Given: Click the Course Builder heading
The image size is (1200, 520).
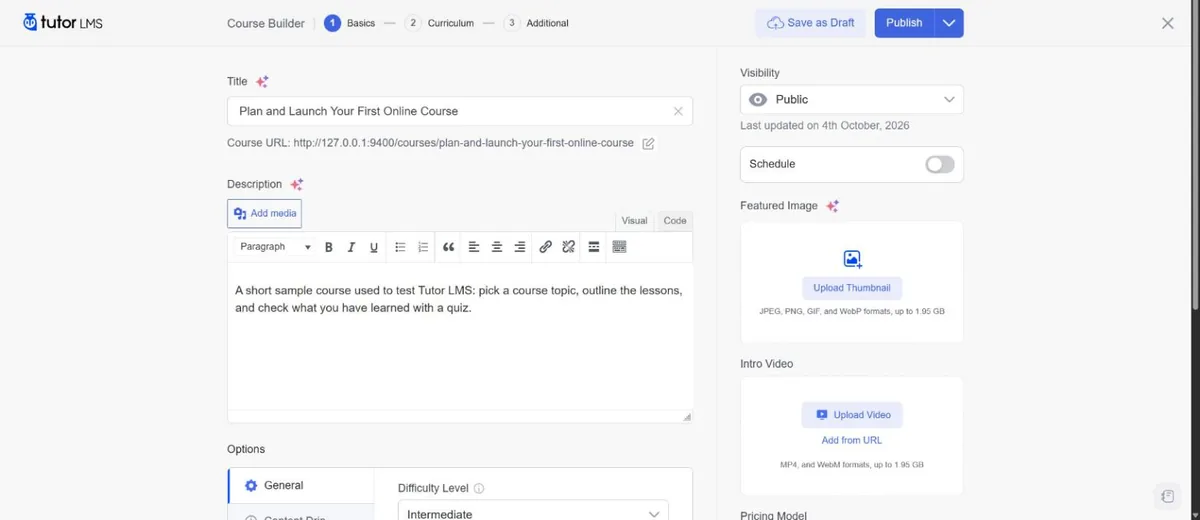Looking at the screenshot, I should [266, 23].
